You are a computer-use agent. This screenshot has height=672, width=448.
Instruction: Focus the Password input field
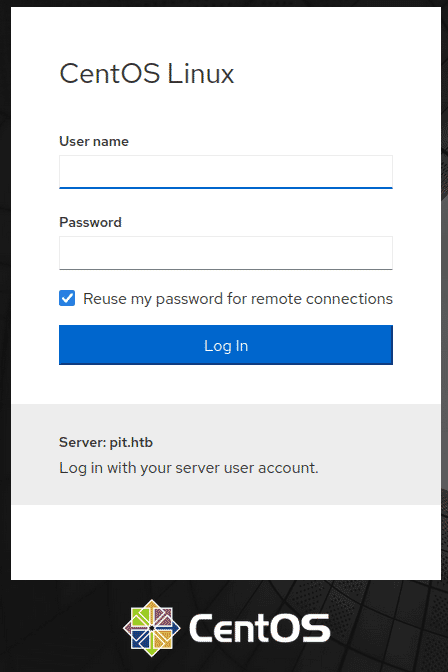pyautogui.click(x=226, y=253)
